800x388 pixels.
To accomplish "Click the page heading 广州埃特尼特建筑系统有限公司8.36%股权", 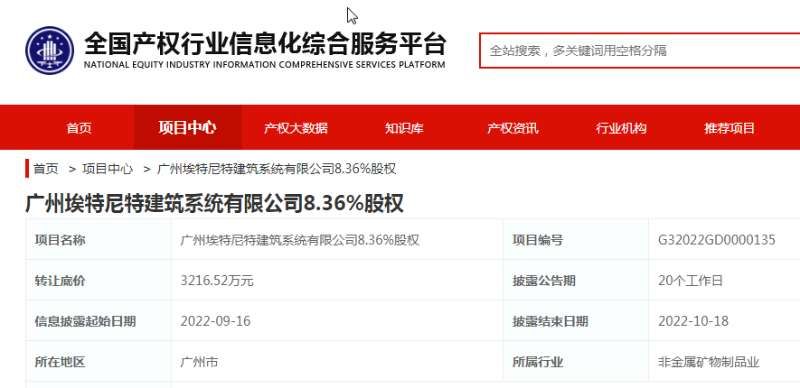I will click(x=214, y=203).
